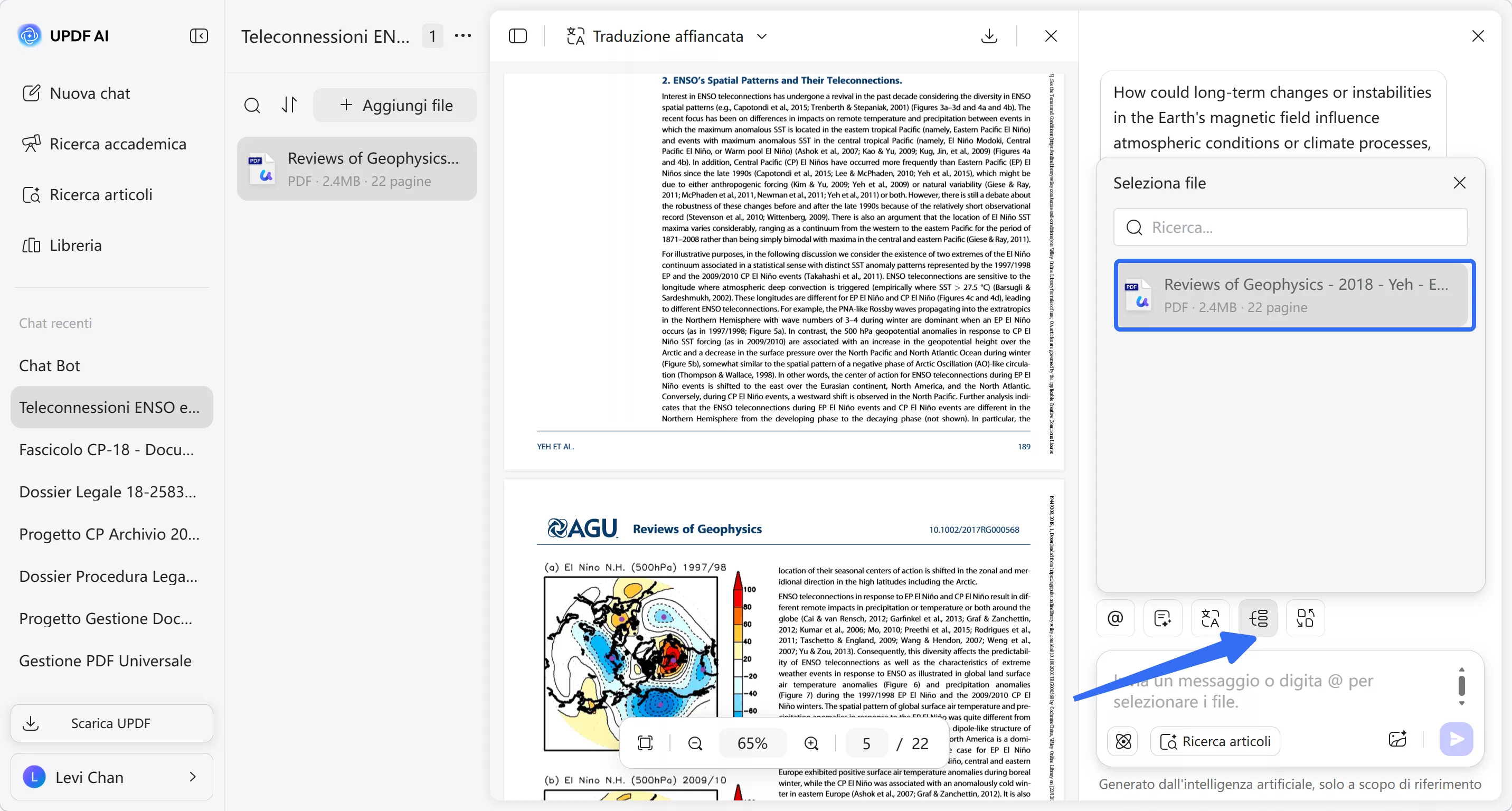Click the highlighted file-list icon indicated by arrow
The image size is (1512, 811).
(1257, 618)
